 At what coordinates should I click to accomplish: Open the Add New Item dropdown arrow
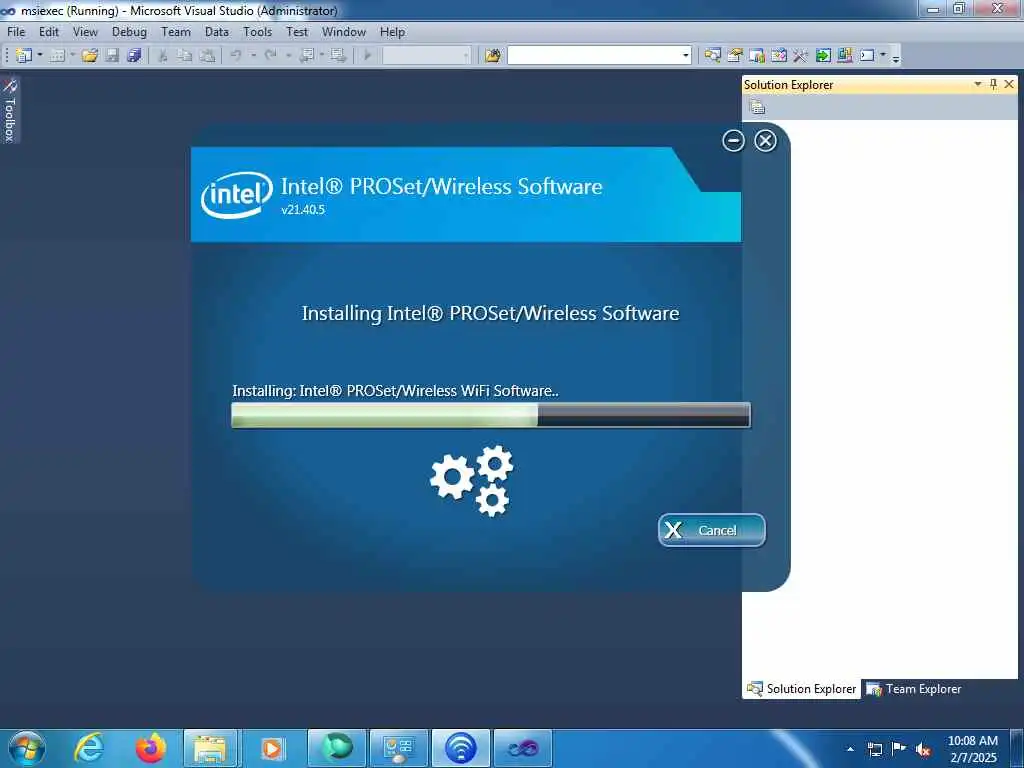click(72, 56)
